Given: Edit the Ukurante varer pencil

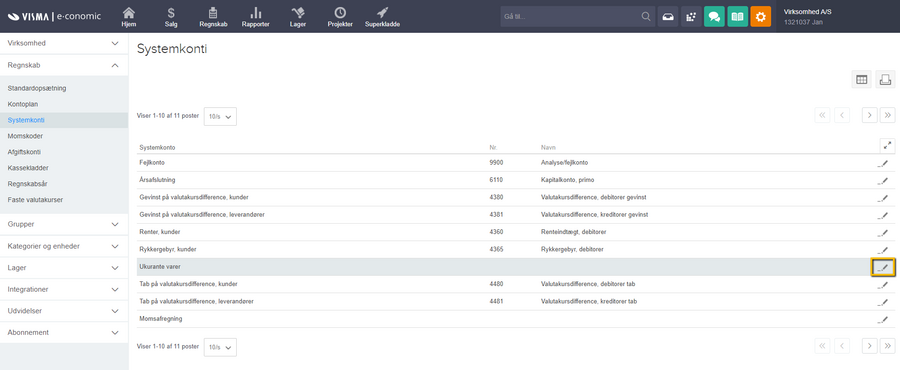Looking at the screenshot, I should click(x=883, y=267).
